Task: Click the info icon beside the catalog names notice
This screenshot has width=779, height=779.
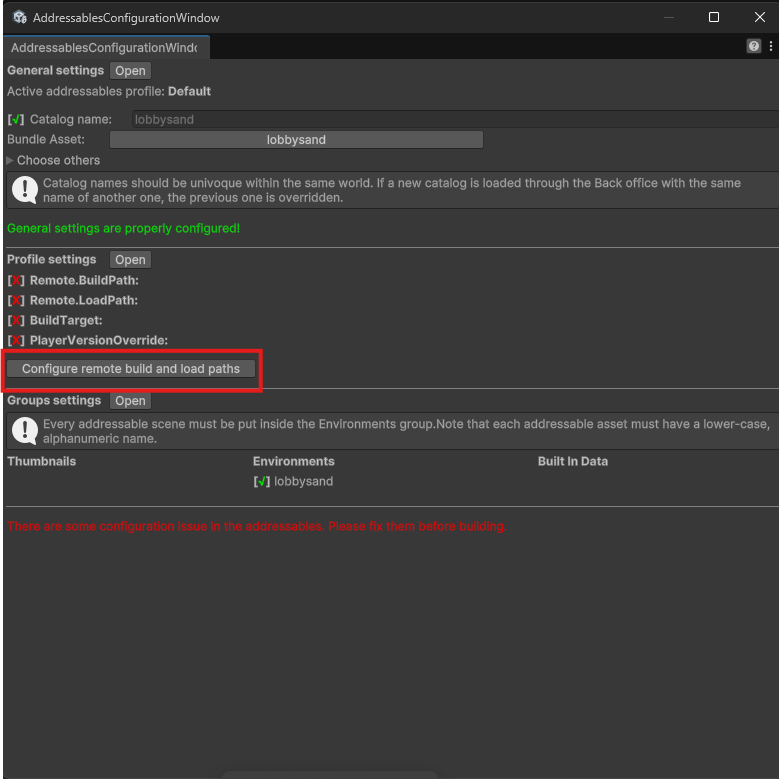Action: tap(24, 190)
